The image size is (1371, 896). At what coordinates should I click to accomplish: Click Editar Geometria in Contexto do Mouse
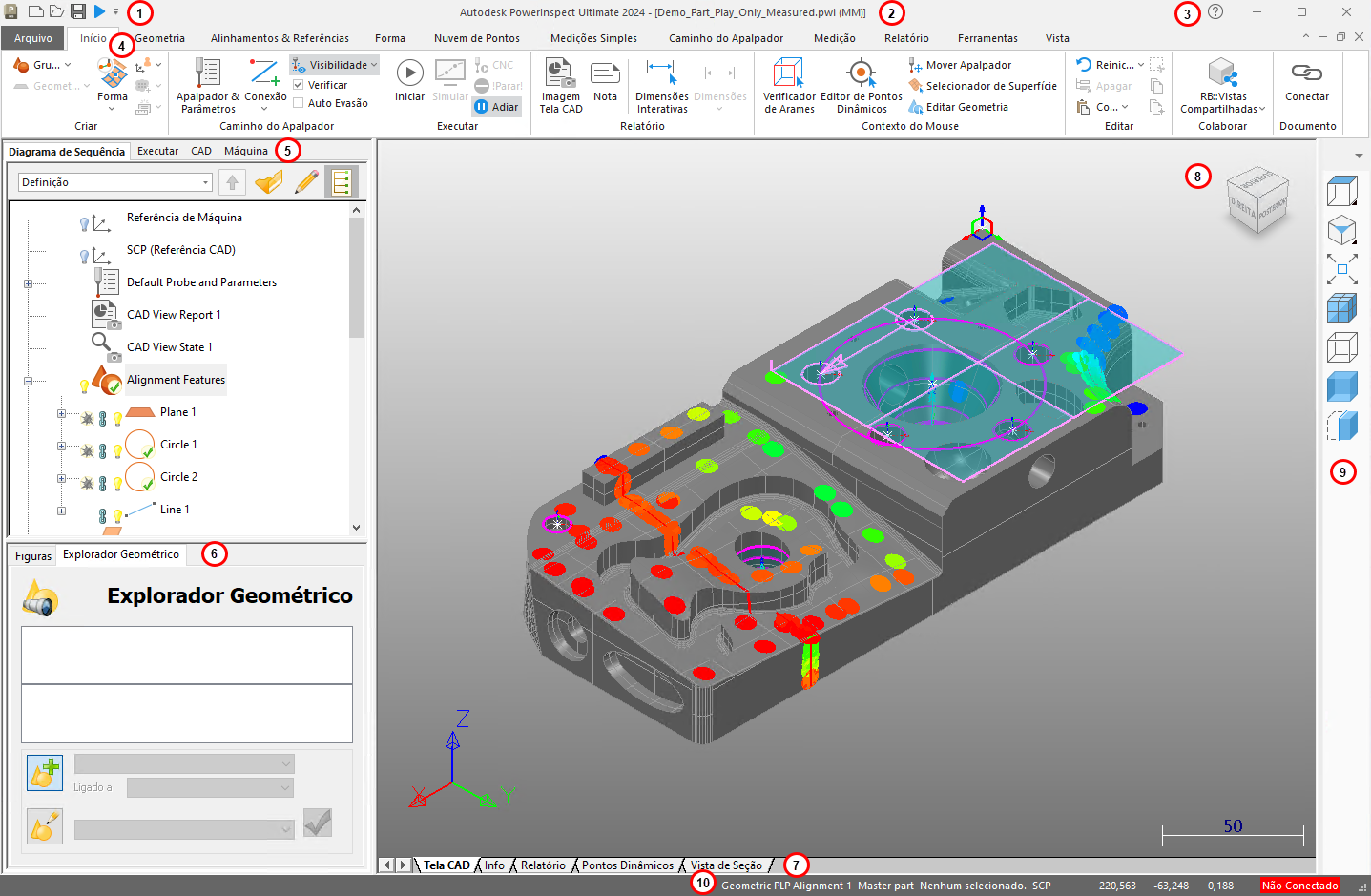[x=958, y=107]
